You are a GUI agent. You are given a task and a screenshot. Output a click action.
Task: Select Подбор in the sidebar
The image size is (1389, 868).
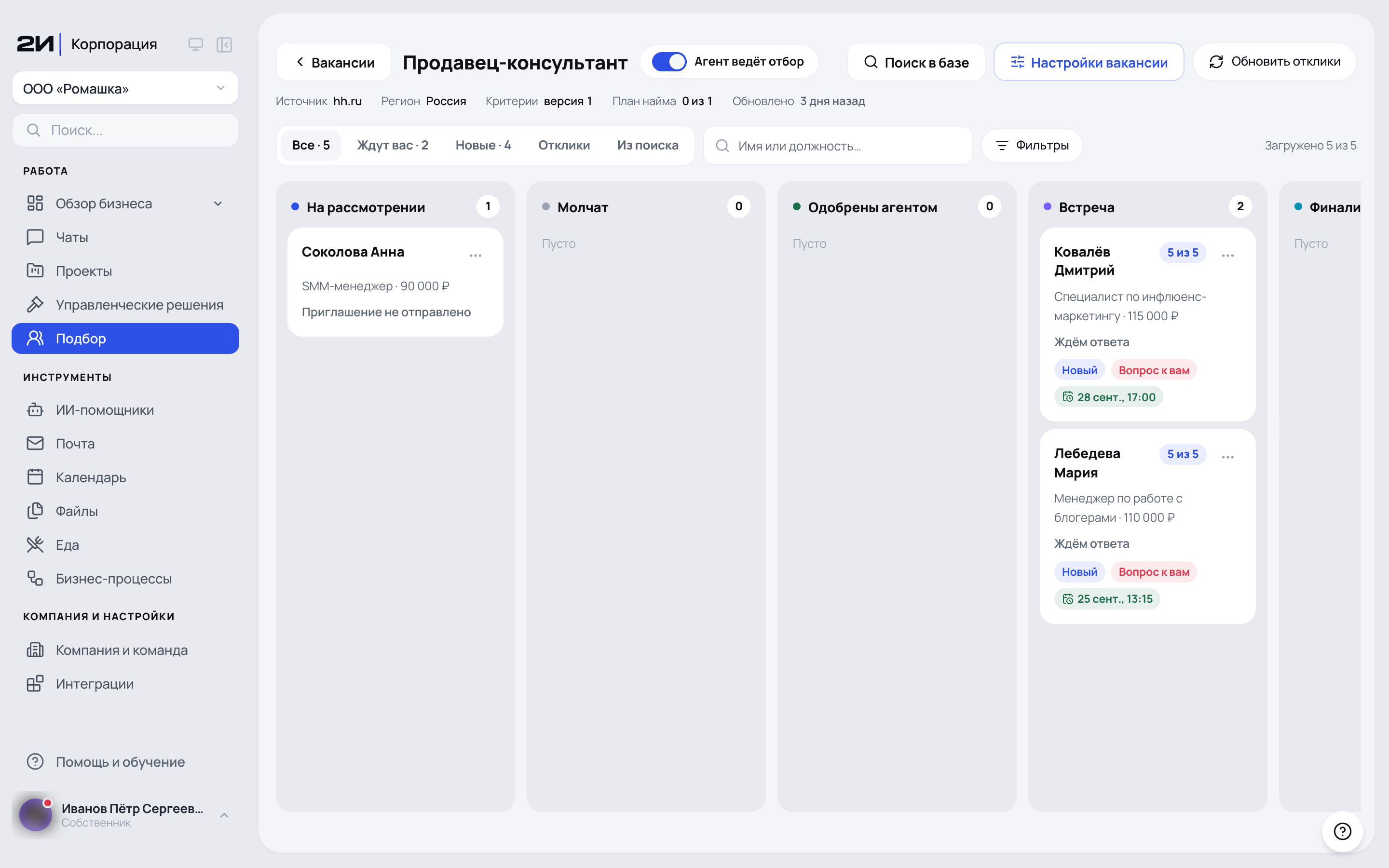click(x=125, y=339)
